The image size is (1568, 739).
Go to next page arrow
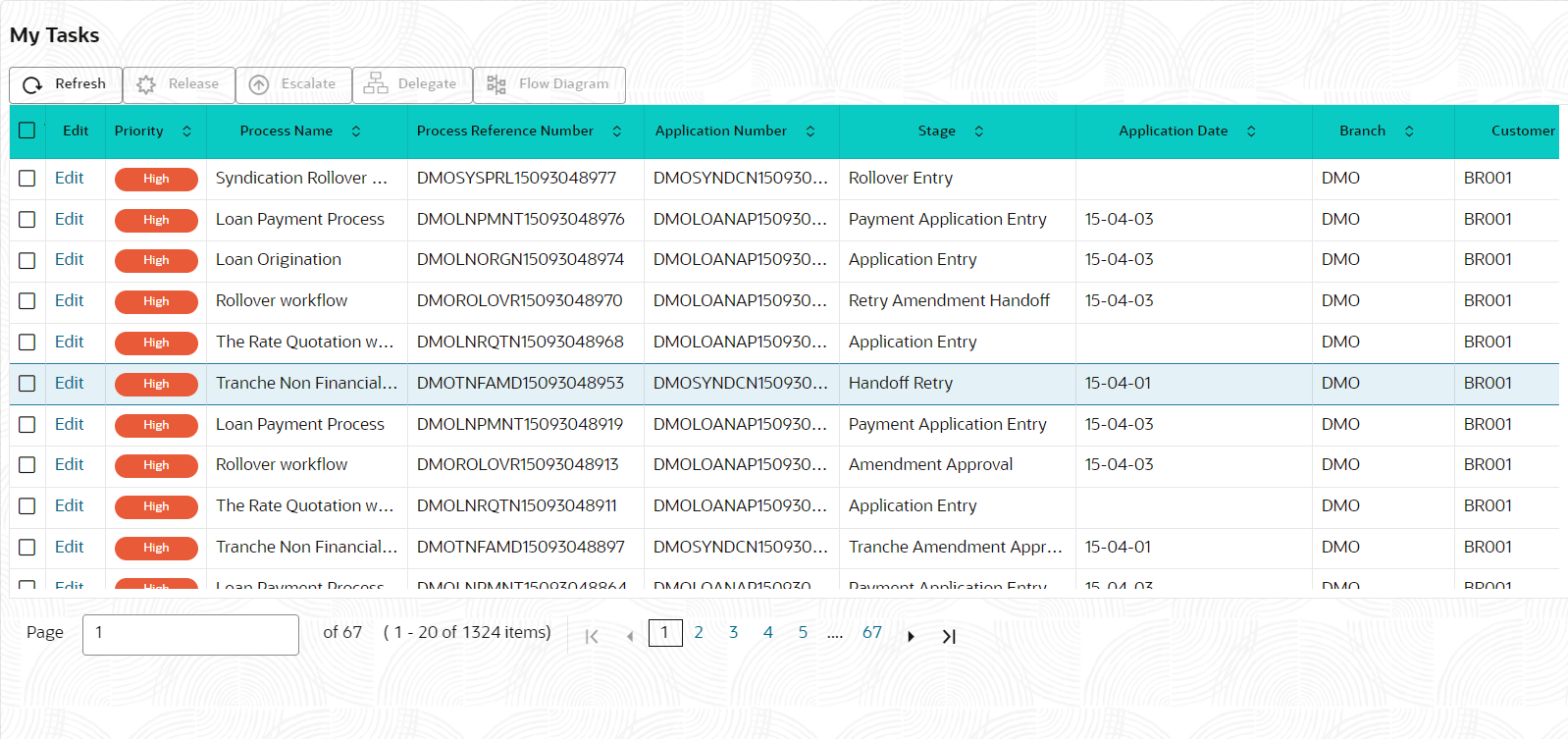click(x=911, y=636)
